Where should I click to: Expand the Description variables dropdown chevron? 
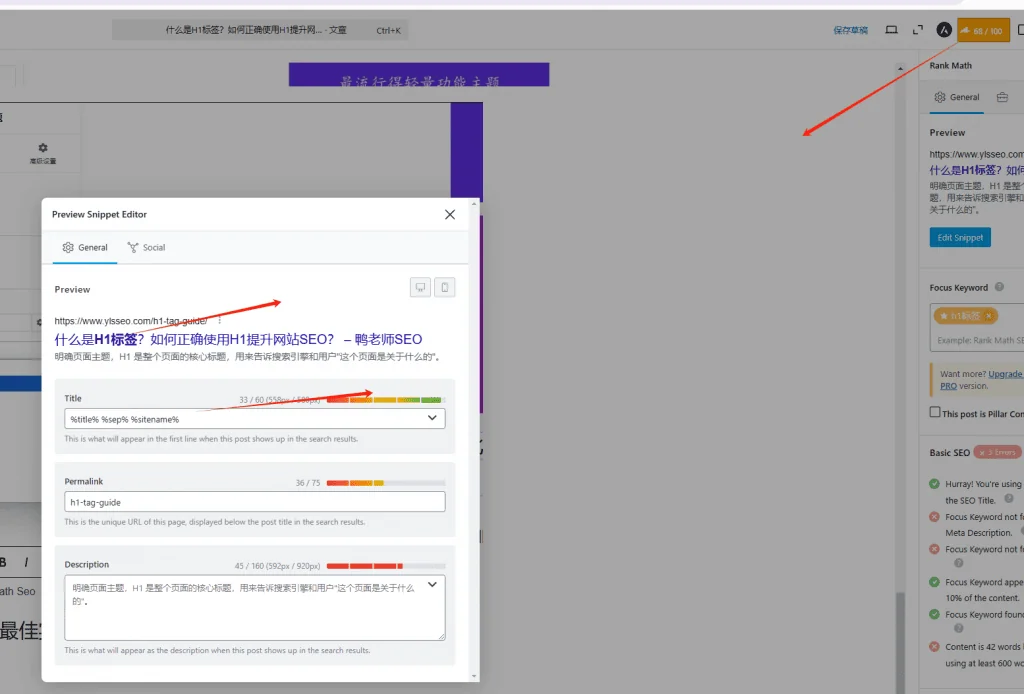pyautogui.click(x=432, y=584)
